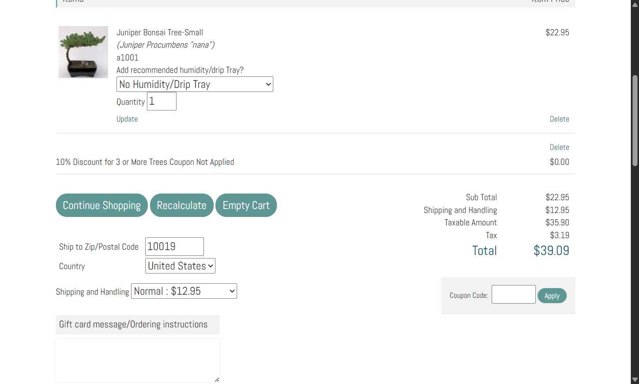
Task: Open the Shipping and Handling dropdown
Action: point(184,291)
